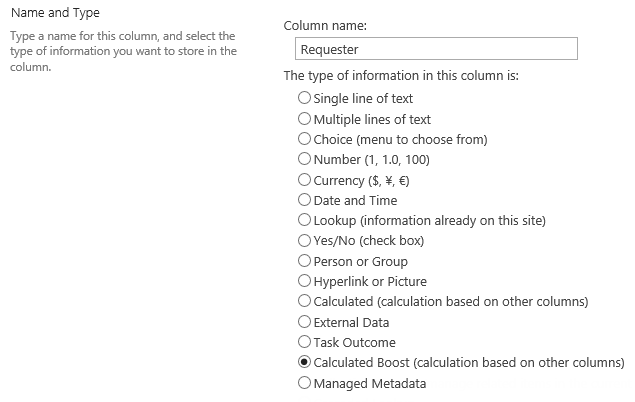Pick the Hyperlink or Picture option
The height and width of the screenshot is (402, 635).
click(x=304, y=281)
